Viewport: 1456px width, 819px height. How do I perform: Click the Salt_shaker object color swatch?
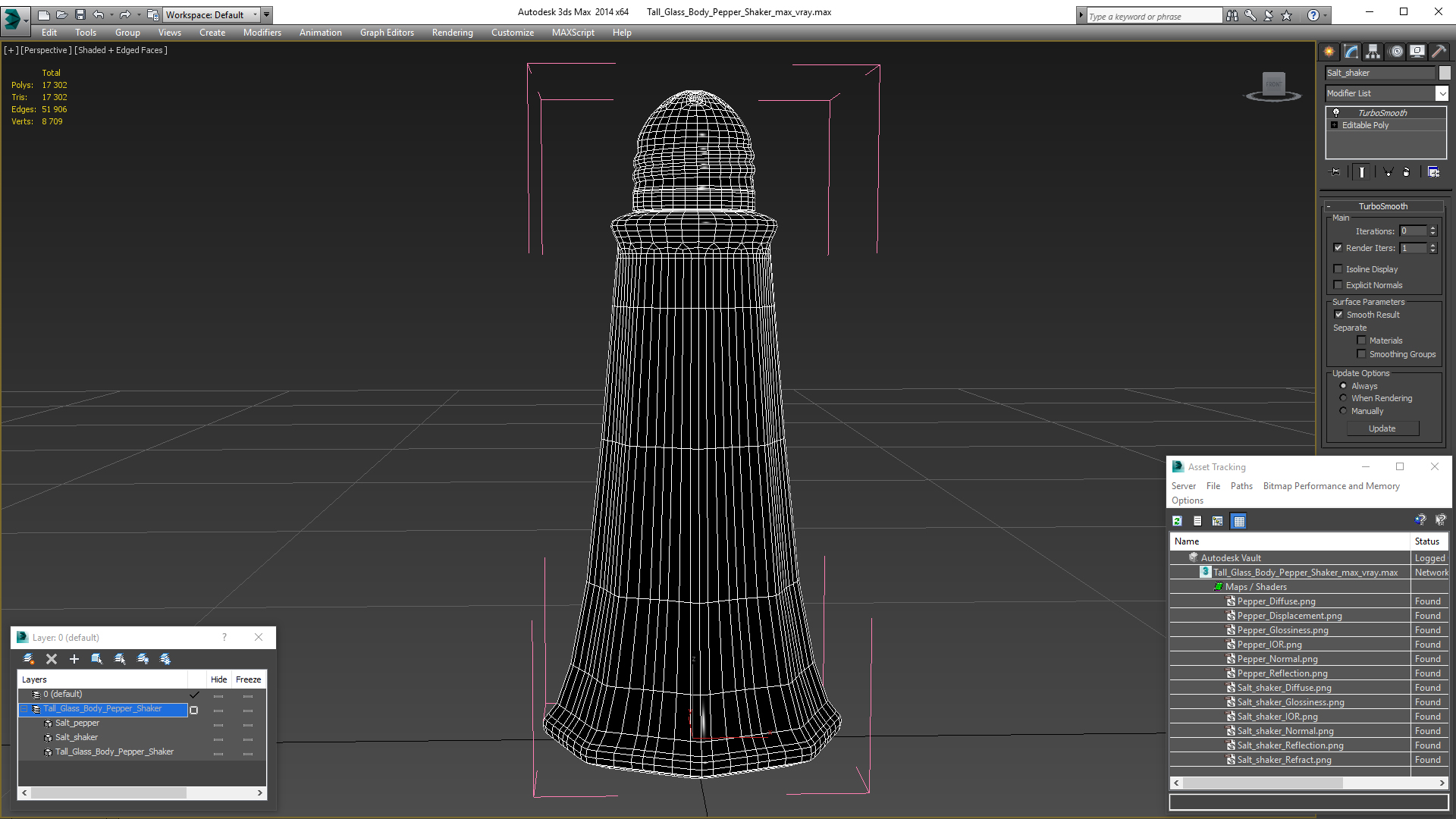[x=1445, y=73]
